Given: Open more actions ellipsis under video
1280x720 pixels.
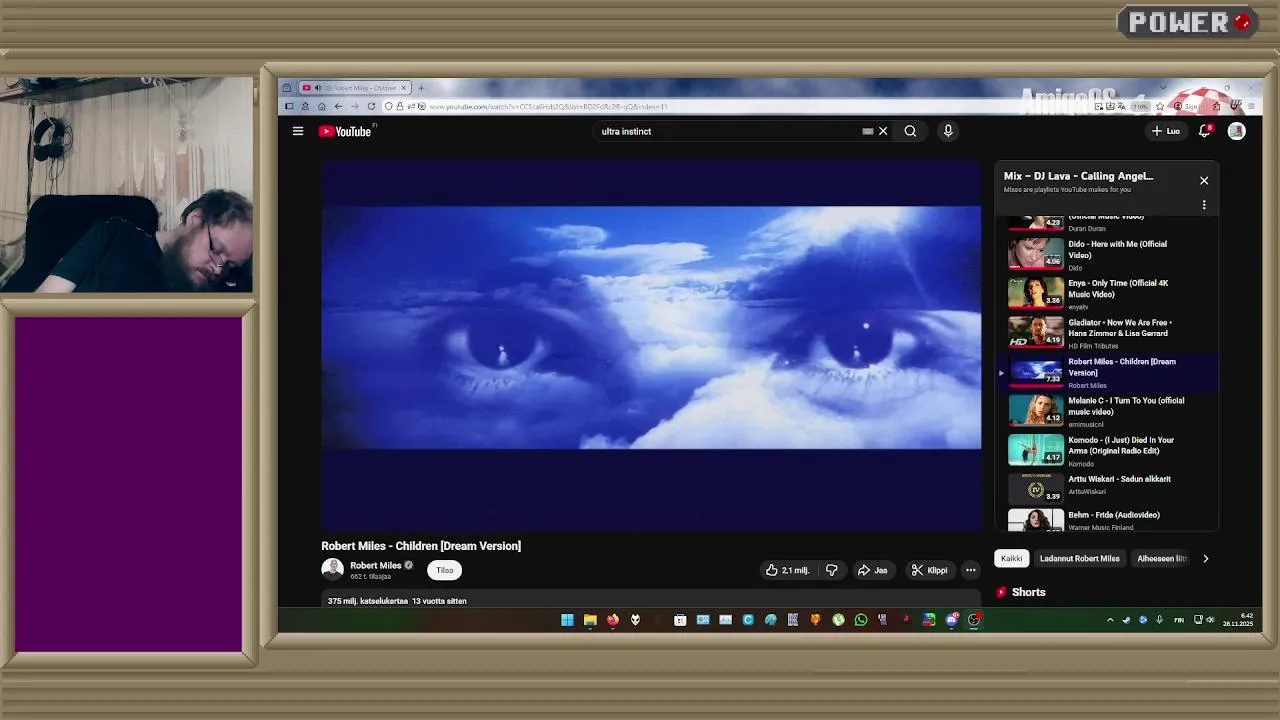Looking at the screenshot, I should [x=970, y=570].
